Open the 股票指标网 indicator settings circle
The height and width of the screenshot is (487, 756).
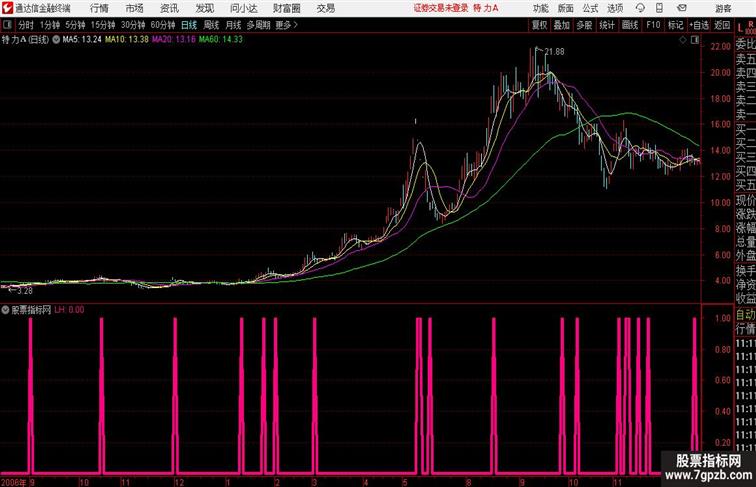5,310
